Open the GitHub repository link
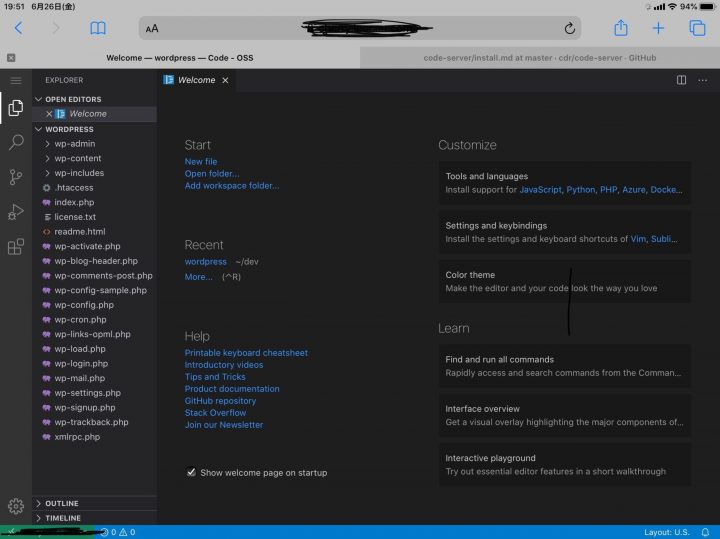Screen dimensions: 720x539 pyautogui.click(x=220, y=400)
